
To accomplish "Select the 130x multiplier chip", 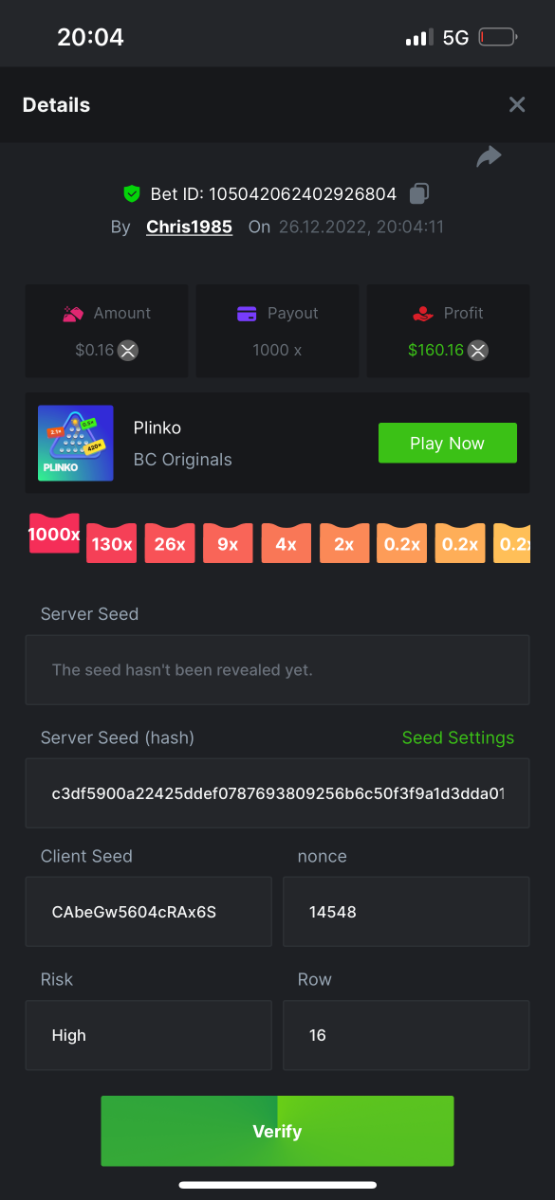I will pyautogui.click(x=111, y=543).
